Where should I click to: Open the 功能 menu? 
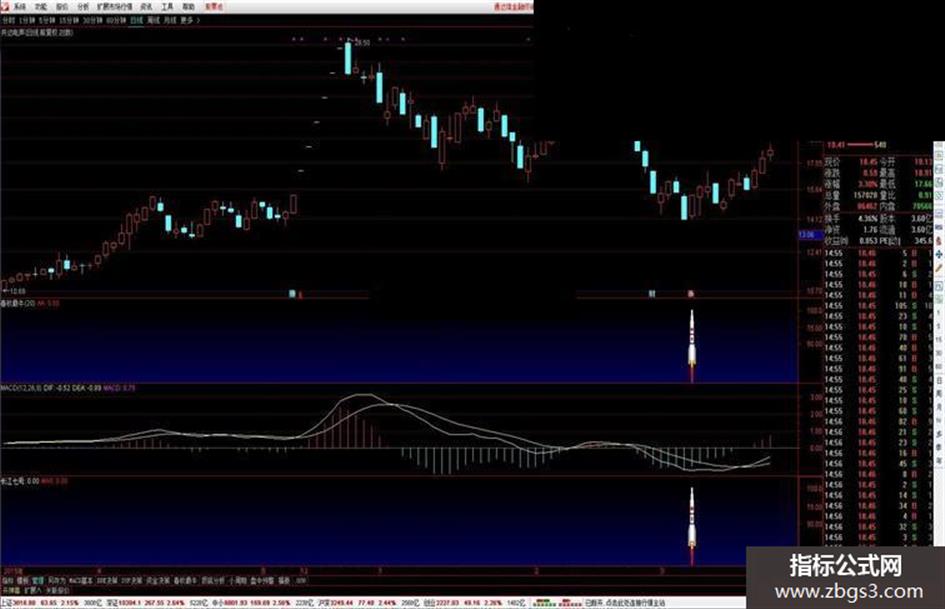point(40,7)
